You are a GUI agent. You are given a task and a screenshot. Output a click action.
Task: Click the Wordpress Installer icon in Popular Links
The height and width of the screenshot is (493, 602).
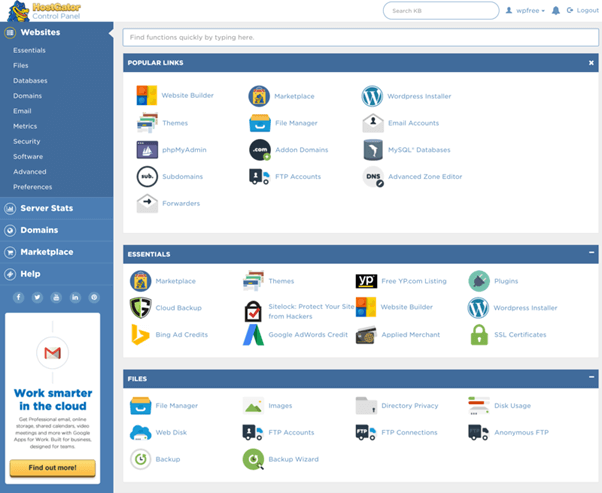372,96
